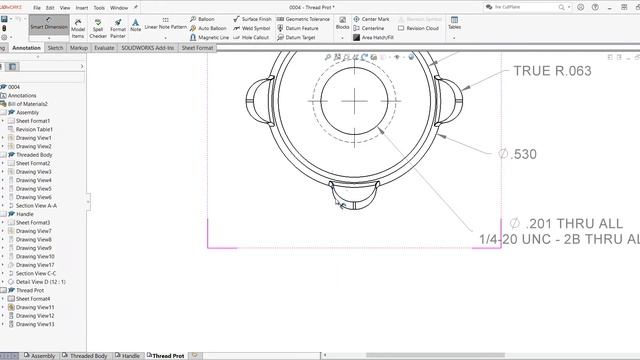
Task: Open the Window menu
Action: click(119, 8)
